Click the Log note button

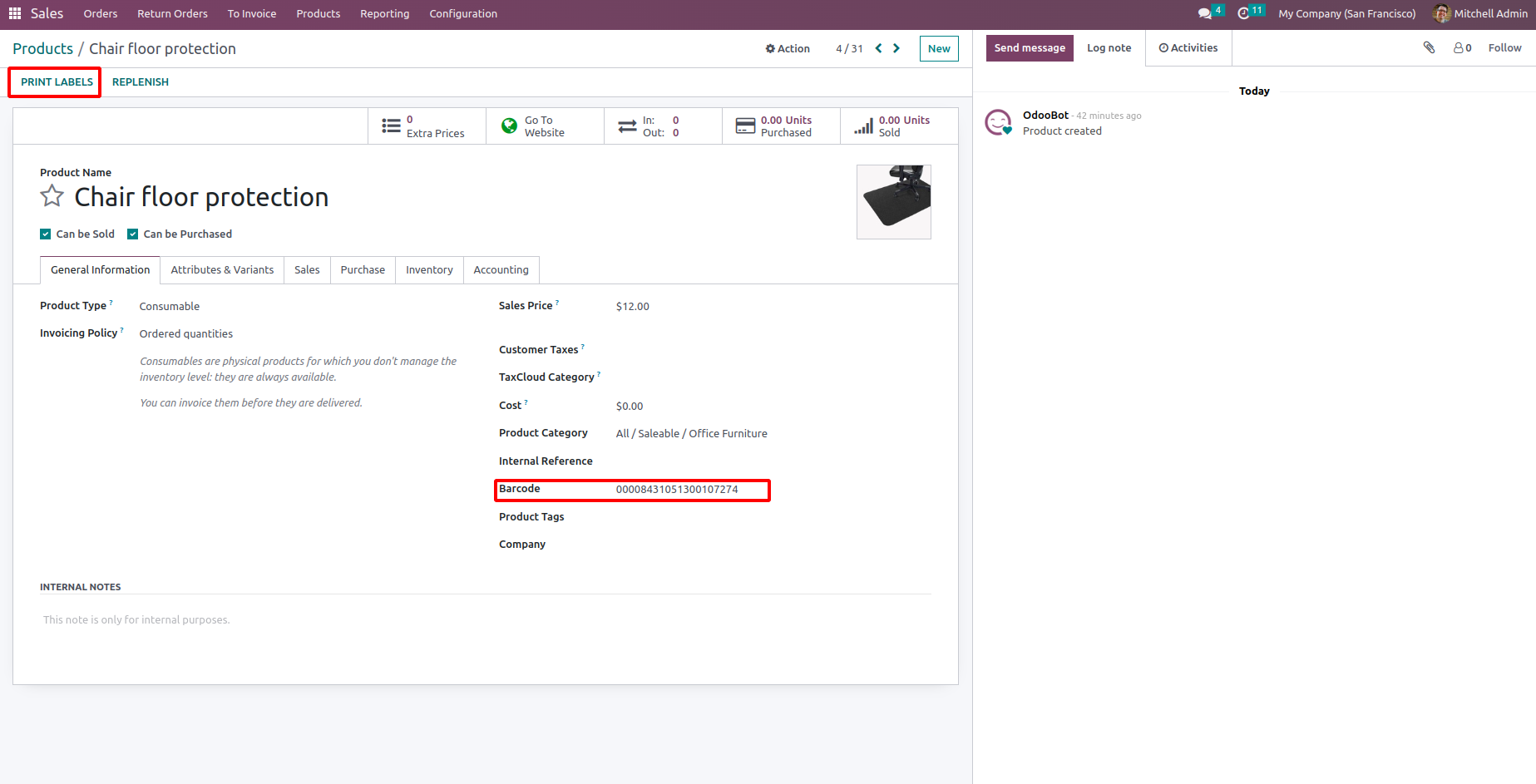point(1109,48)
